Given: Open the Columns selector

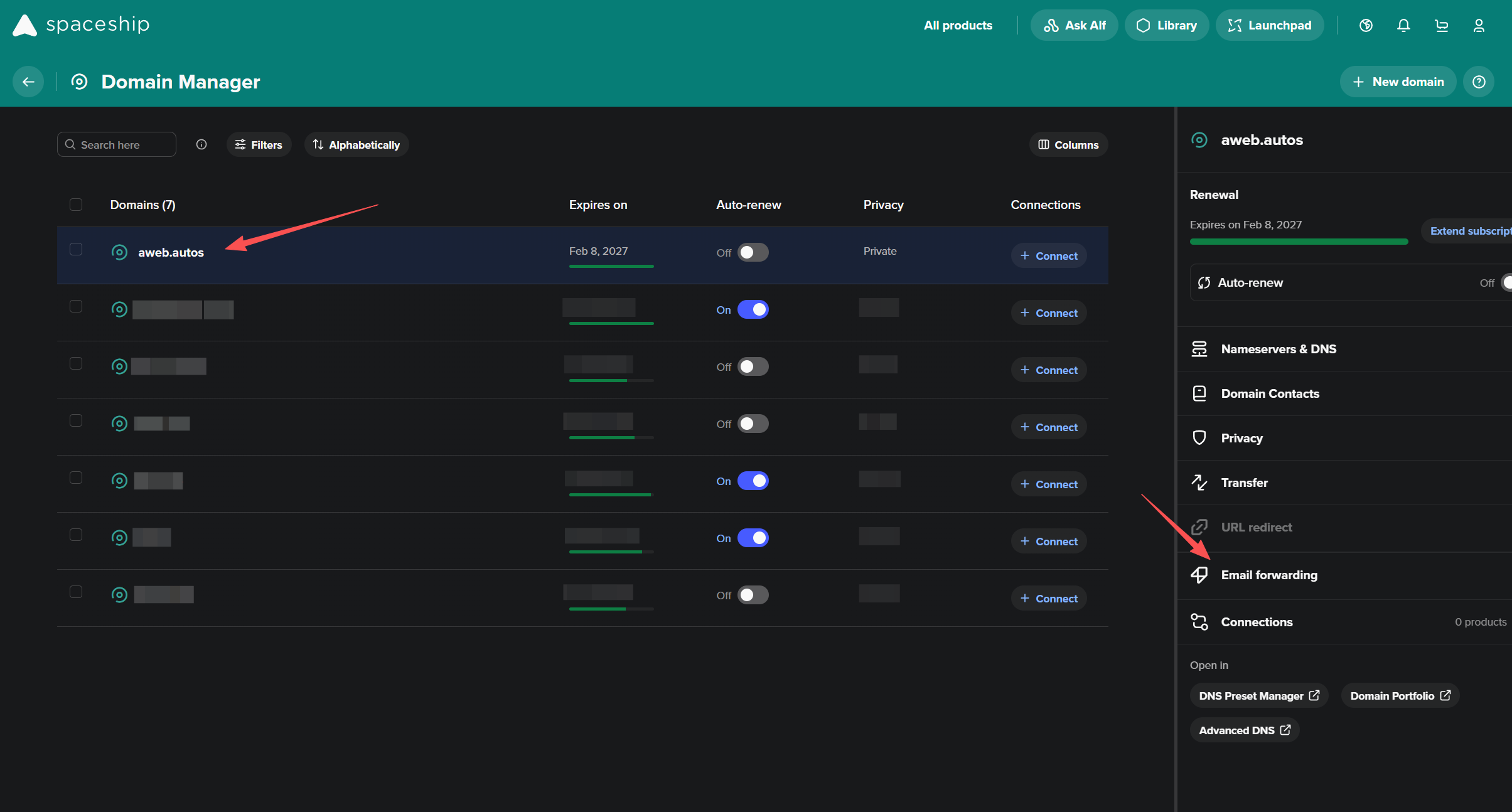Looking at the screenshot, I should [1068, 144].
